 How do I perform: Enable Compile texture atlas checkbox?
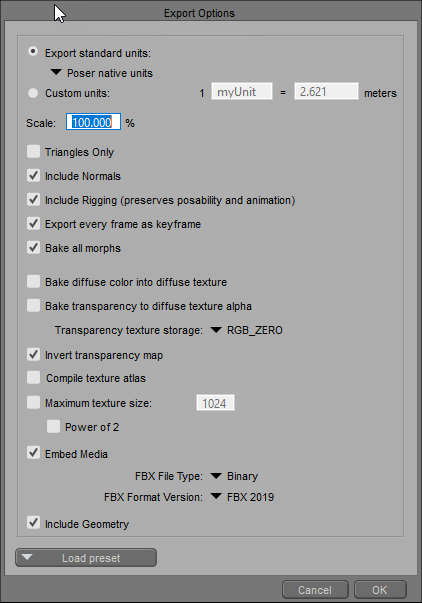pos(33,378)
